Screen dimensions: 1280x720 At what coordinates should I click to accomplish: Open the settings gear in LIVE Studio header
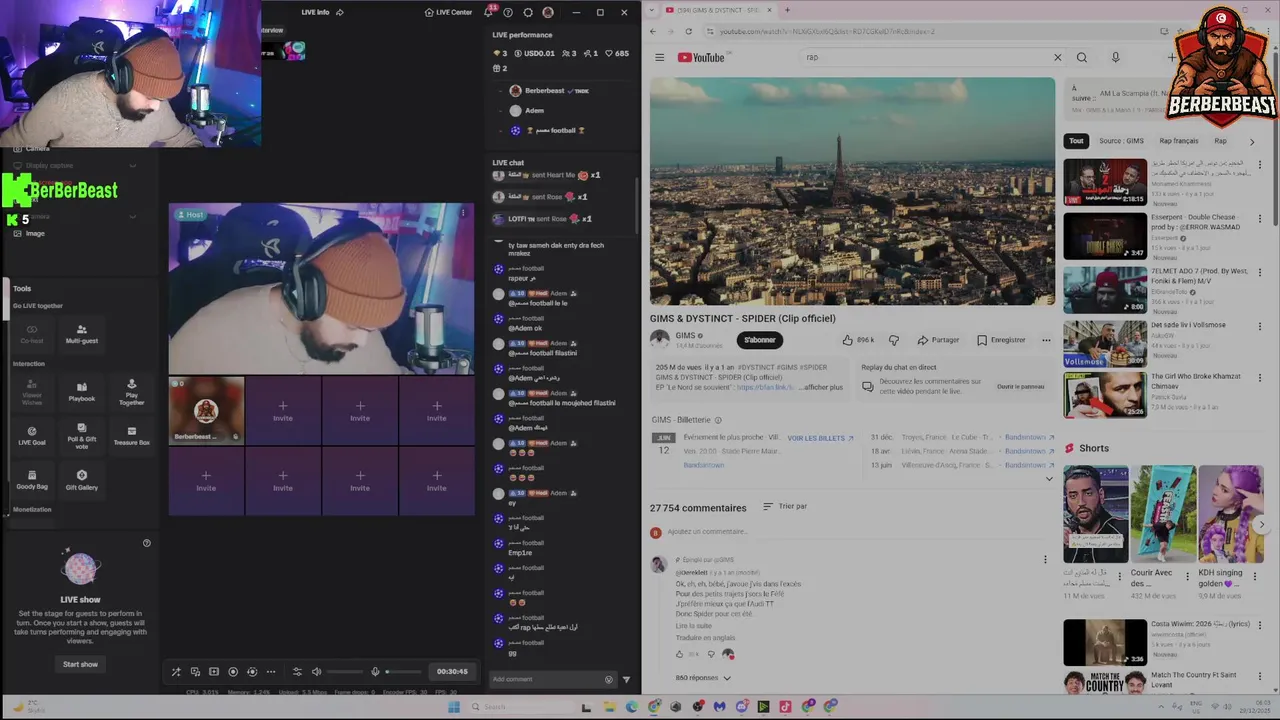point(528,12)
